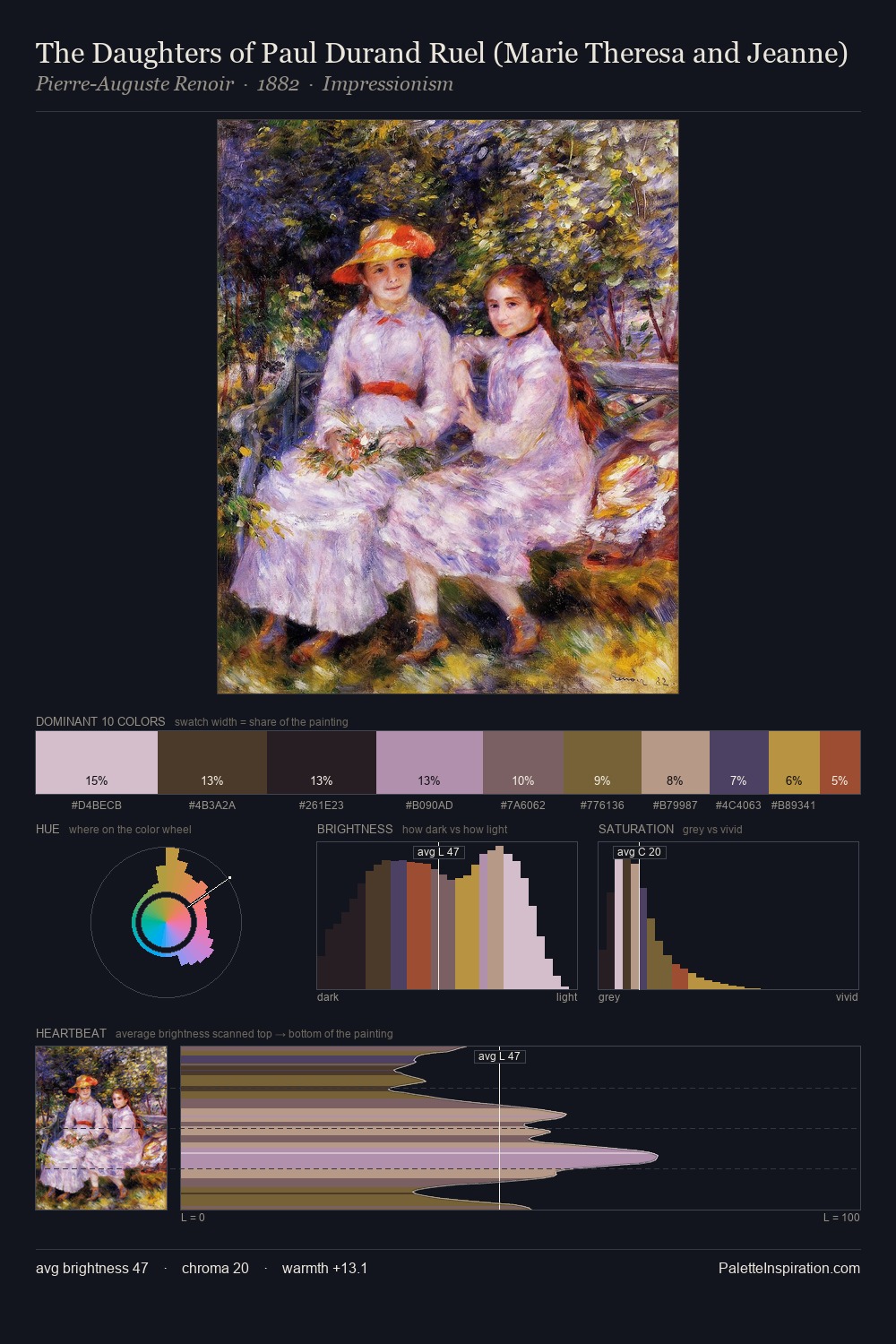
Task: Click 'Impressionism' style label
Action: [388, 84]
